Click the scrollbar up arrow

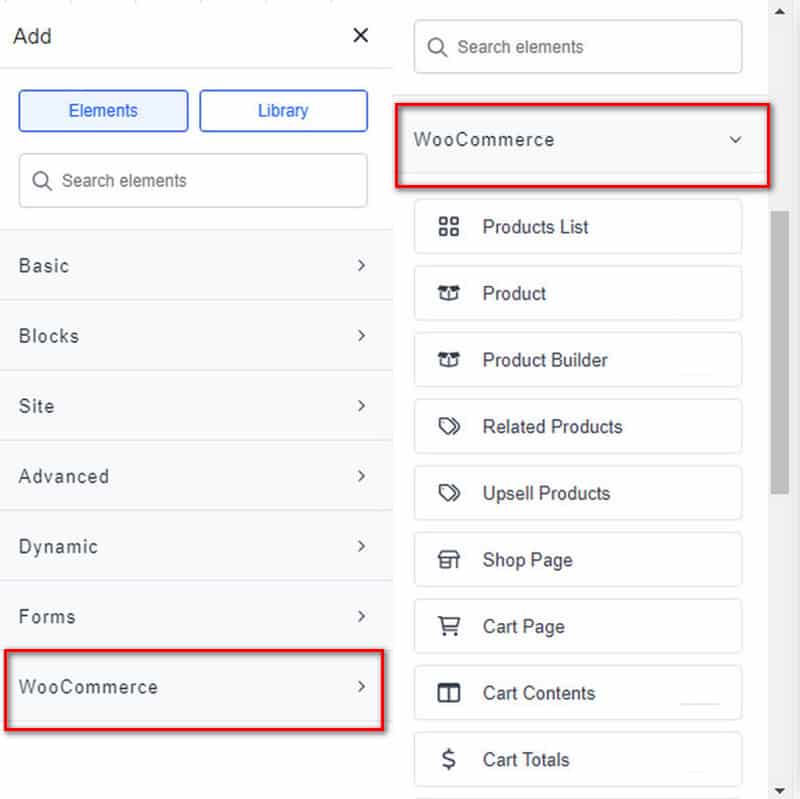[x=780, y=11]
